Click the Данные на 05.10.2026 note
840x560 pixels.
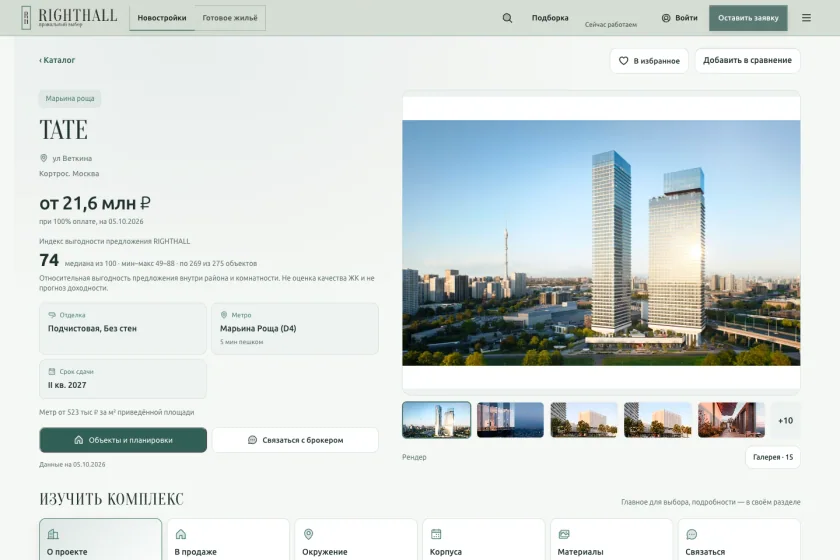(x=72, y=465)
